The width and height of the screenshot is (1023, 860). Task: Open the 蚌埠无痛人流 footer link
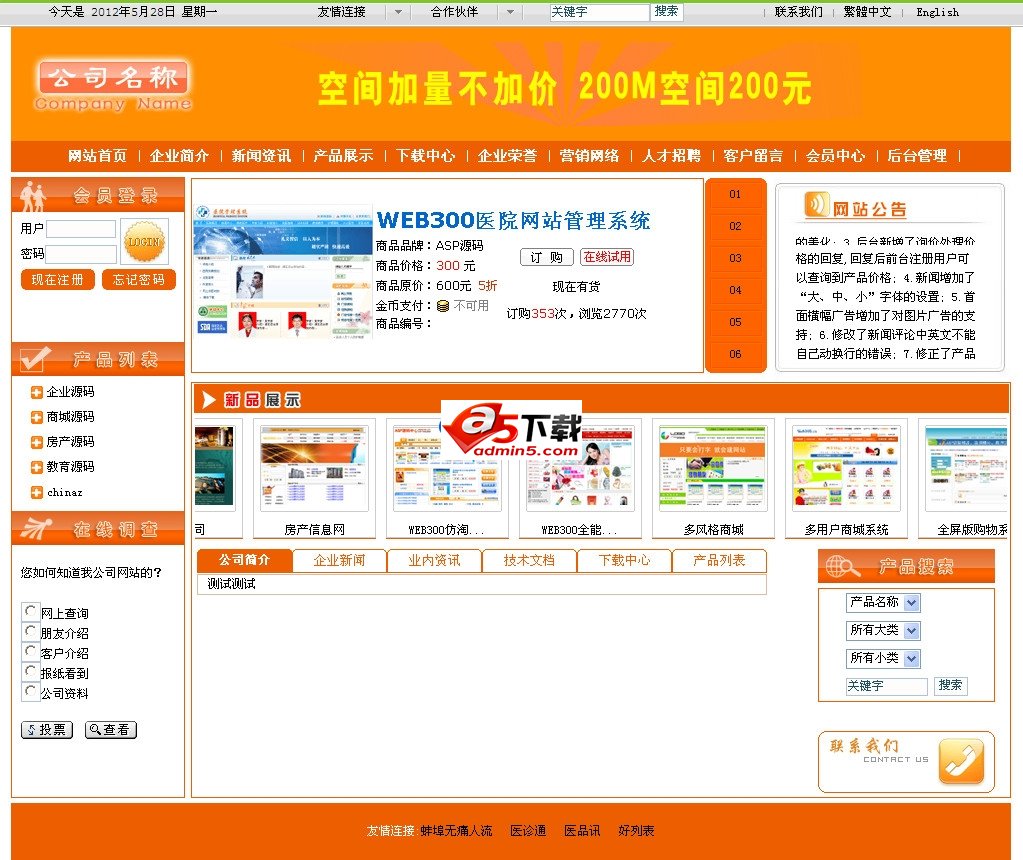(x=456, y=831)
